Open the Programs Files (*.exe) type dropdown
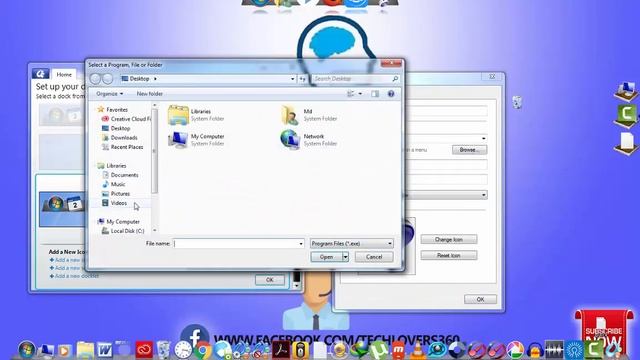Image resolution: width=640 pixels, height=360 pixels. (x=351, y=244)
